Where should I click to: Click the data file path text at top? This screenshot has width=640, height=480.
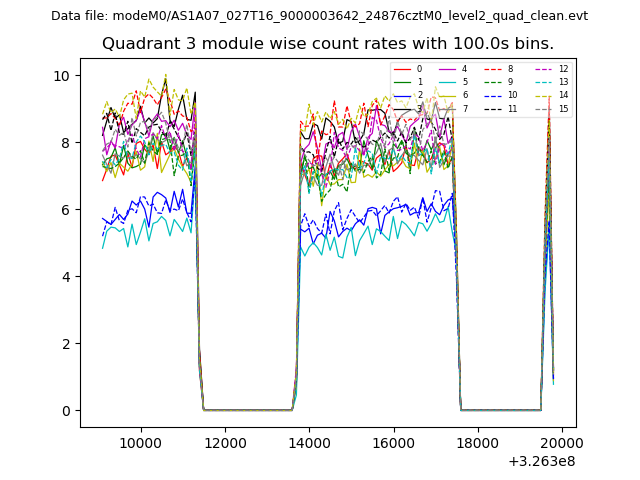point(319,15)
